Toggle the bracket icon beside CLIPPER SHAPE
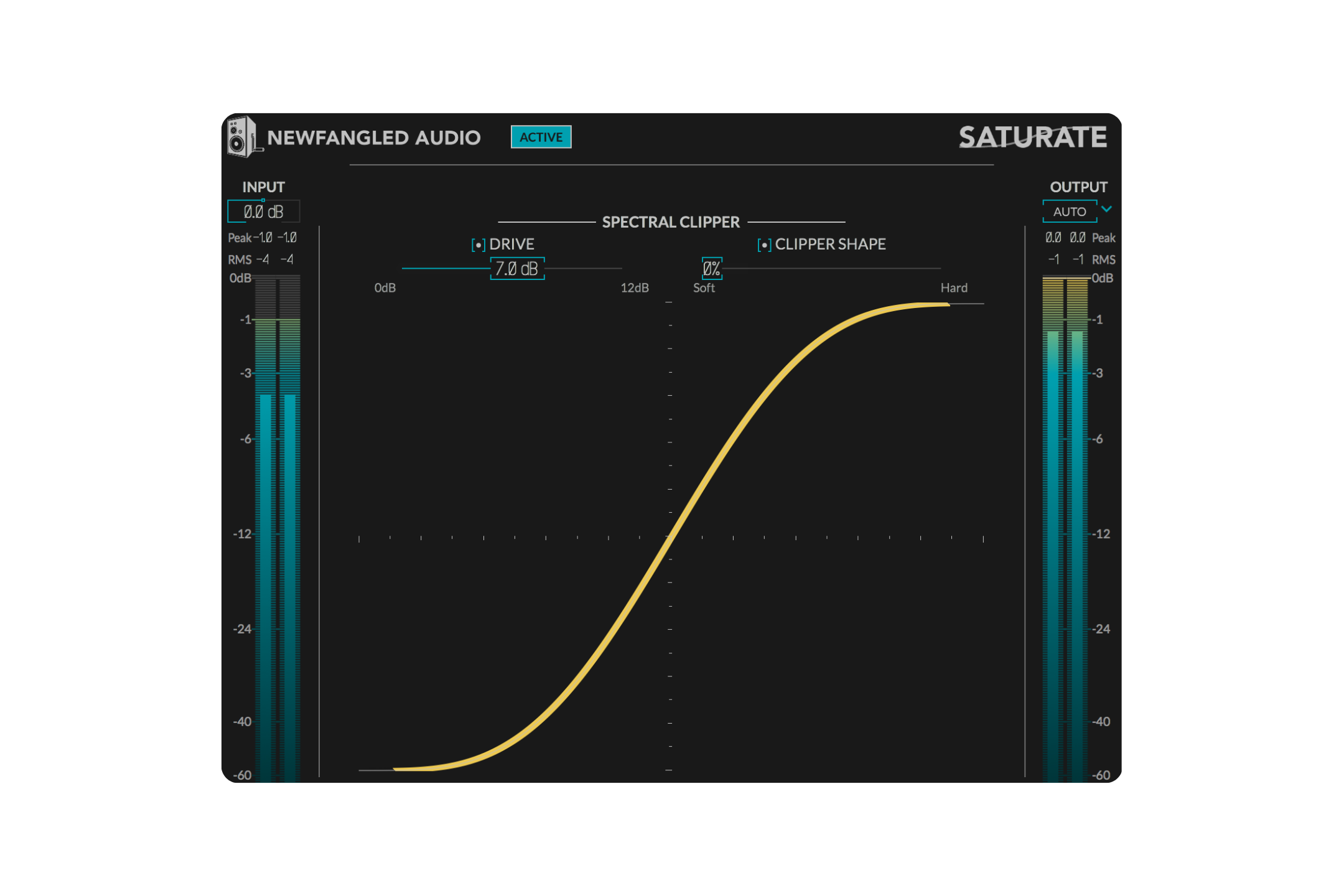This screenshot has height=896, width=1344. click(x=764, y=245)
